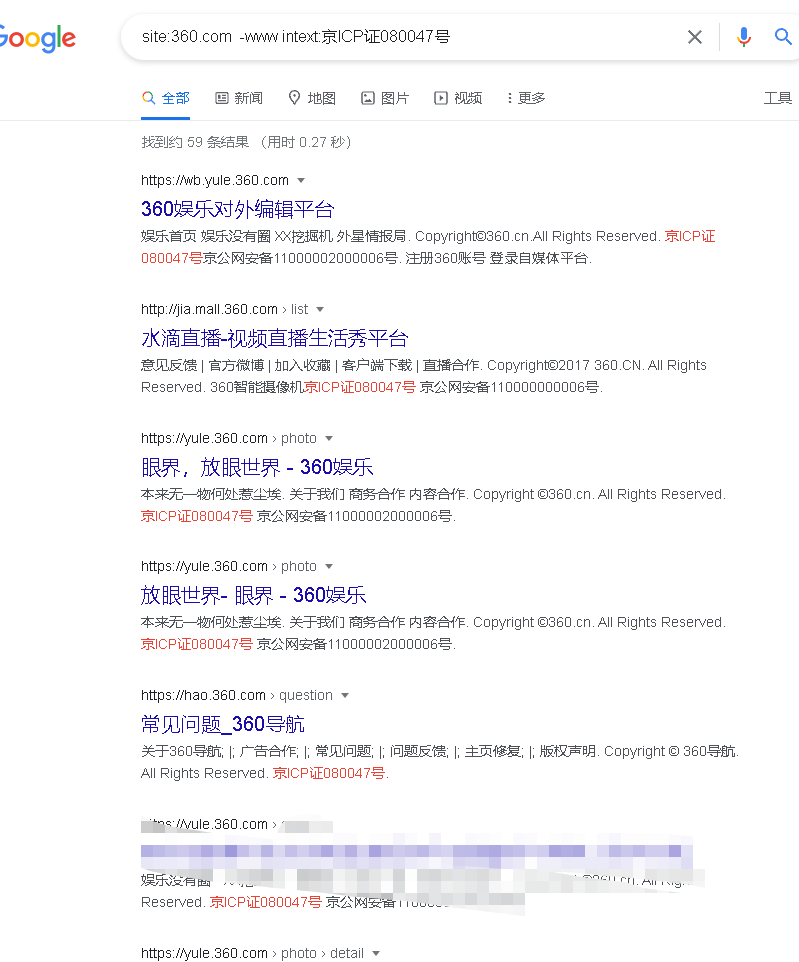The width and height of the screenshot is (799, 962).
Task: Open result 水滴直播-视频直播生活秀平台
Action: pyautogui.click(x=274, y=338)
